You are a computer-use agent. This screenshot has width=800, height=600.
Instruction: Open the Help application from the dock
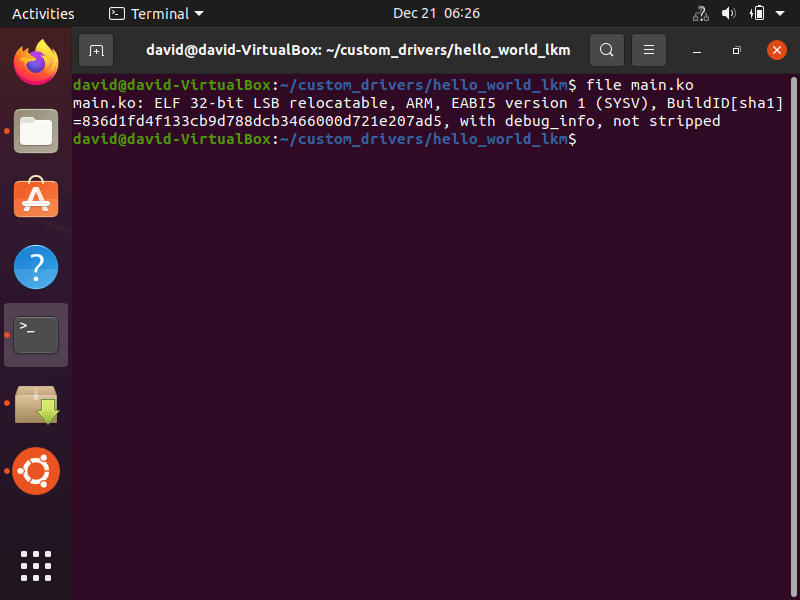[36, 266]
